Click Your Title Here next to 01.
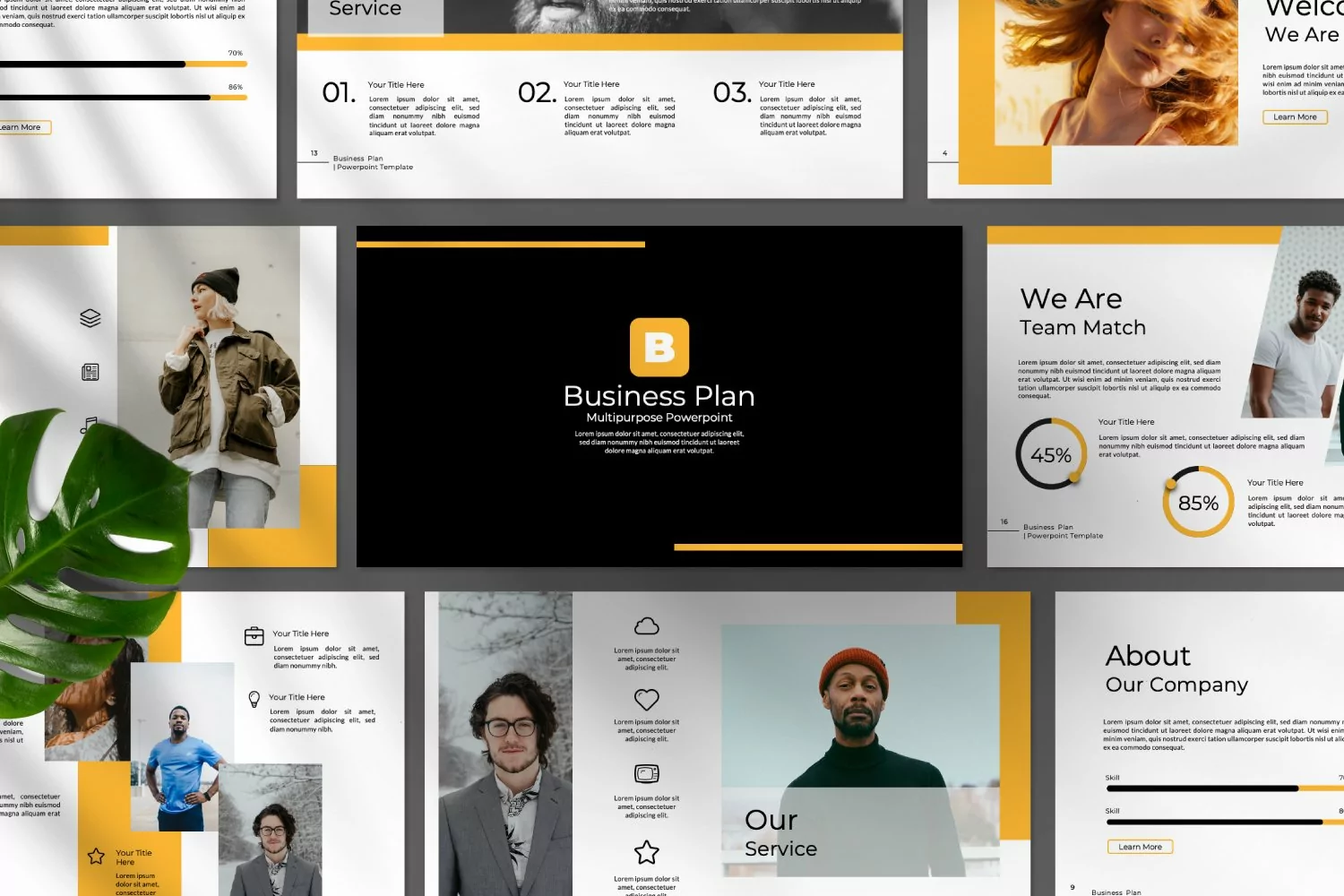The height and width of the screenshot is (896, 1344). [x=396, y=85]
